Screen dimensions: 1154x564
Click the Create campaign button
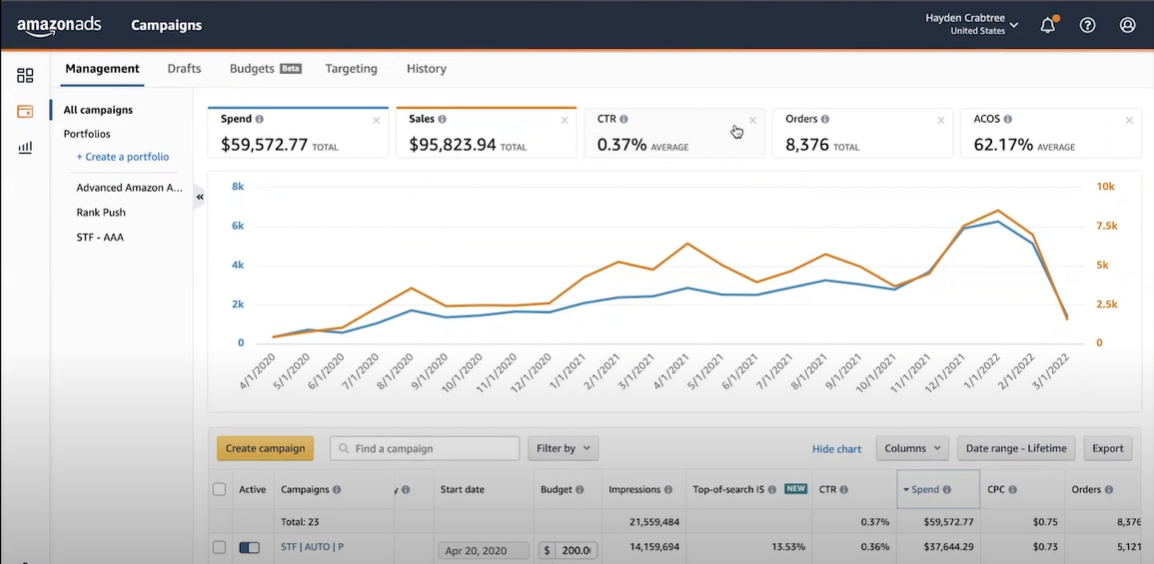click(x=265, y=448)
